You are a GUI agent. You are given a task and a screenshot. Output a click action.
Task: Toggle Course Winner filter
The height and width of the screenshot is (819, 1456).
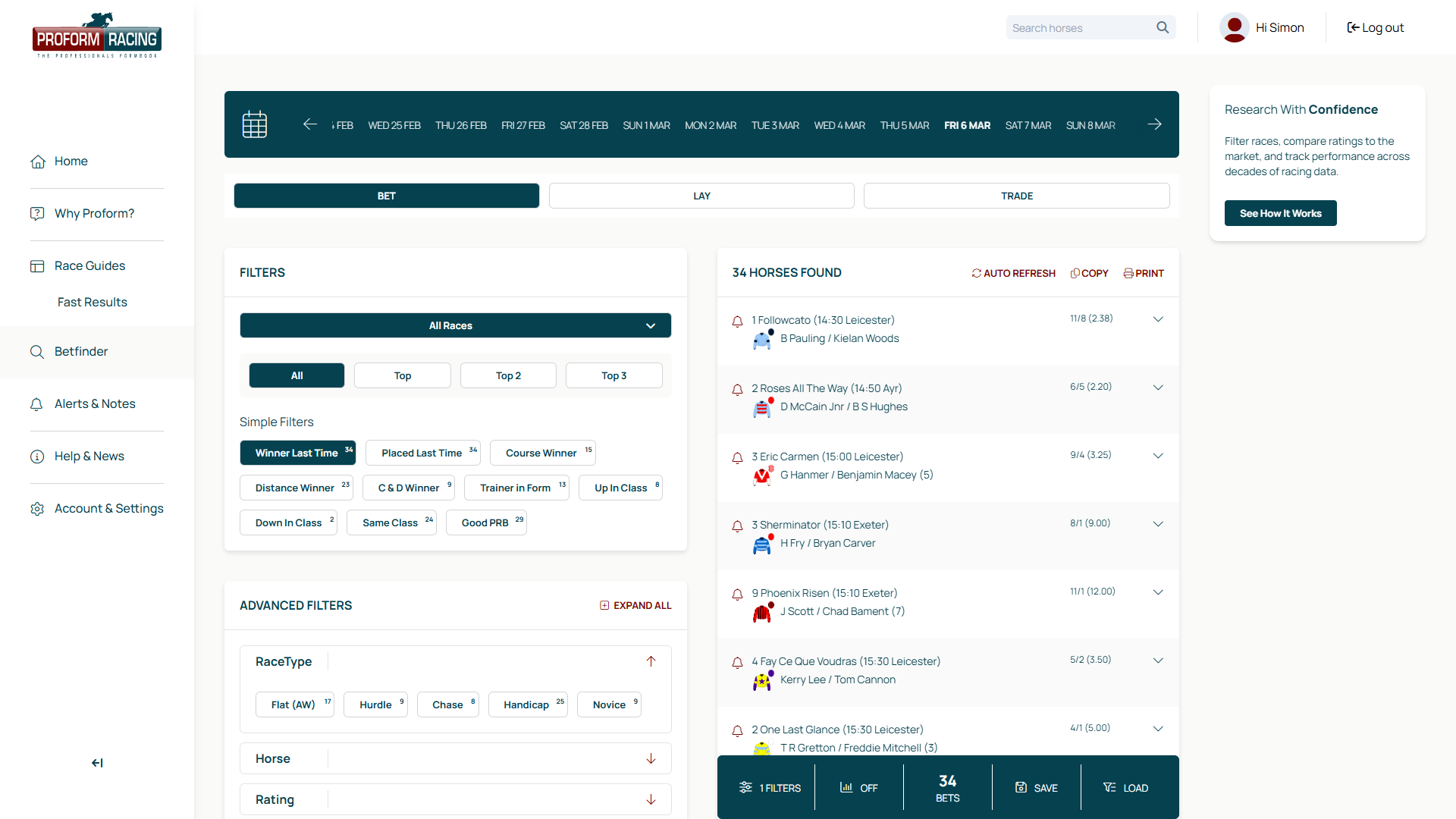pos(543,453)
